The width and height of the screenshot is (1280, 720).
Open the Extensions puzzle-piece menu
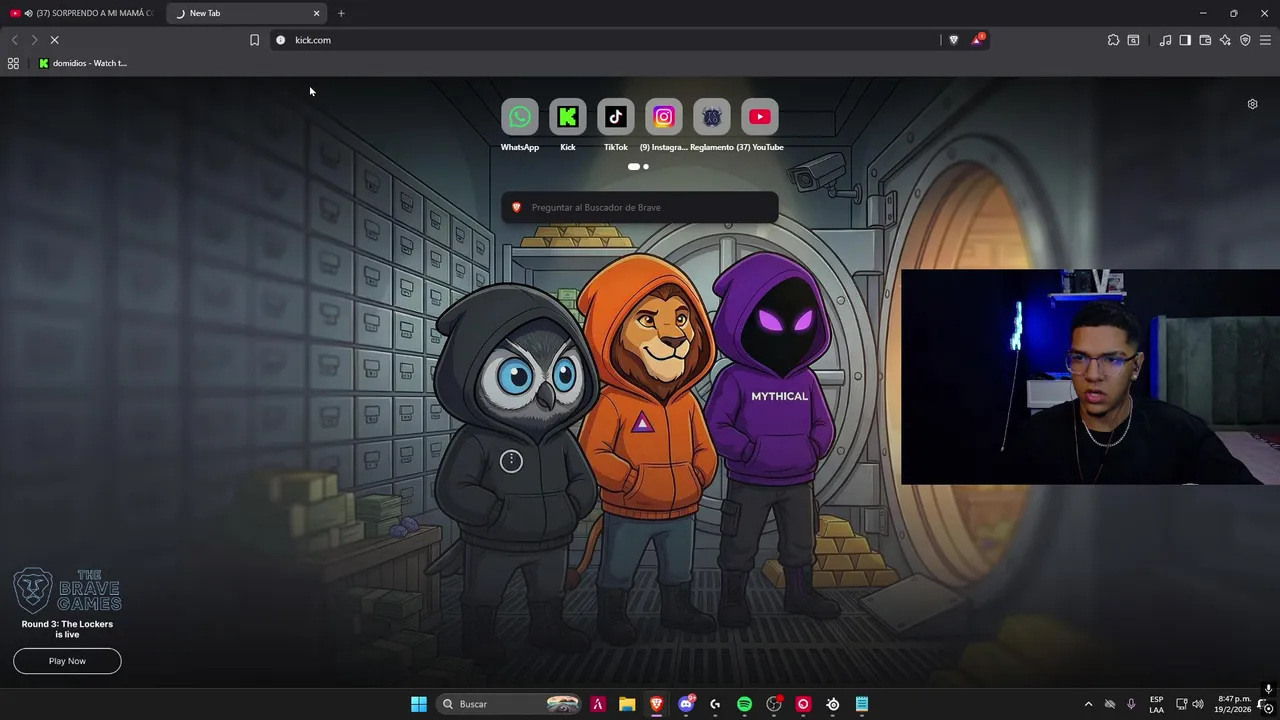coord(1113,40)
